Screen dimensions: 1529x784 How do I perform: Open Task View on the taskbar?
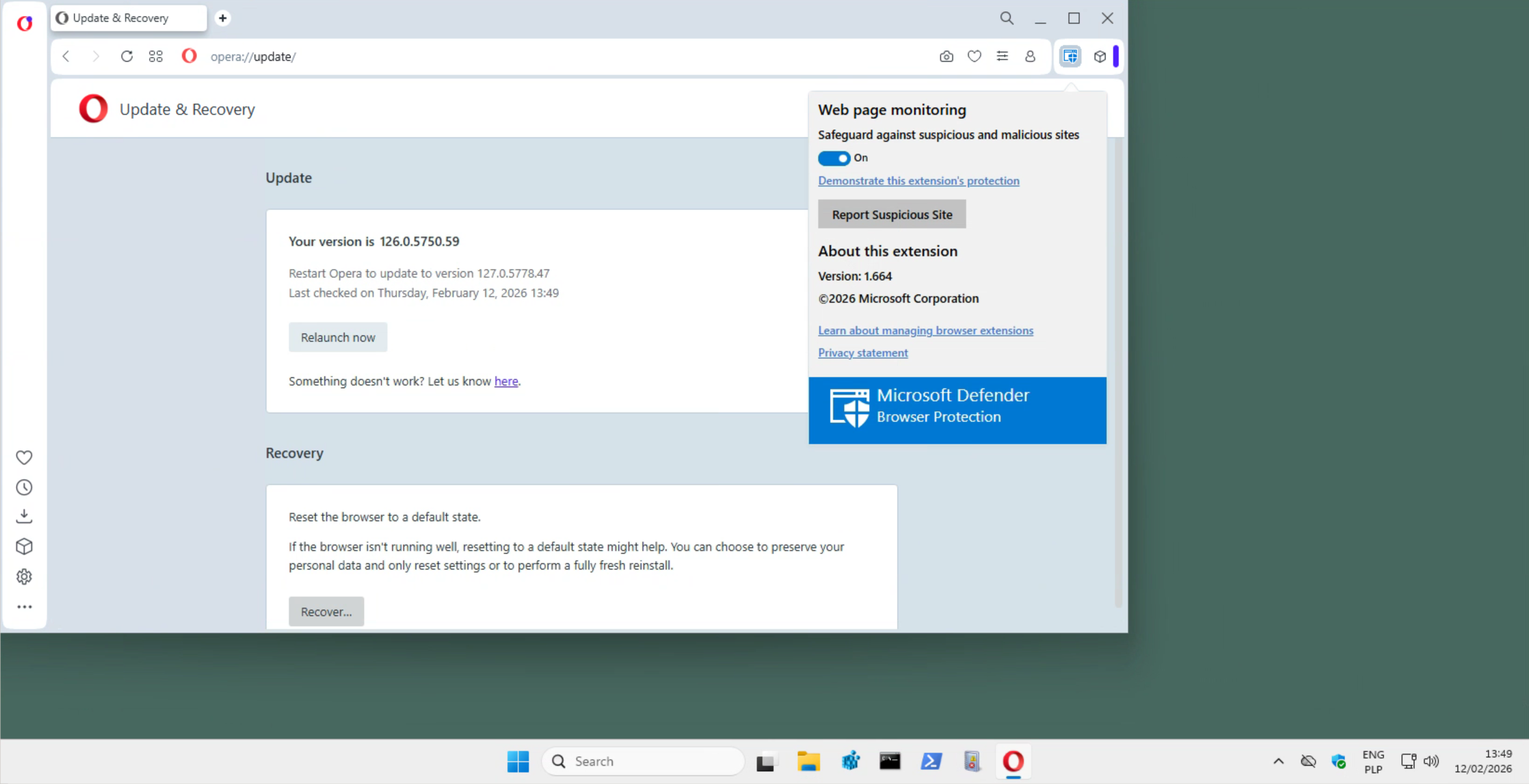766,762
